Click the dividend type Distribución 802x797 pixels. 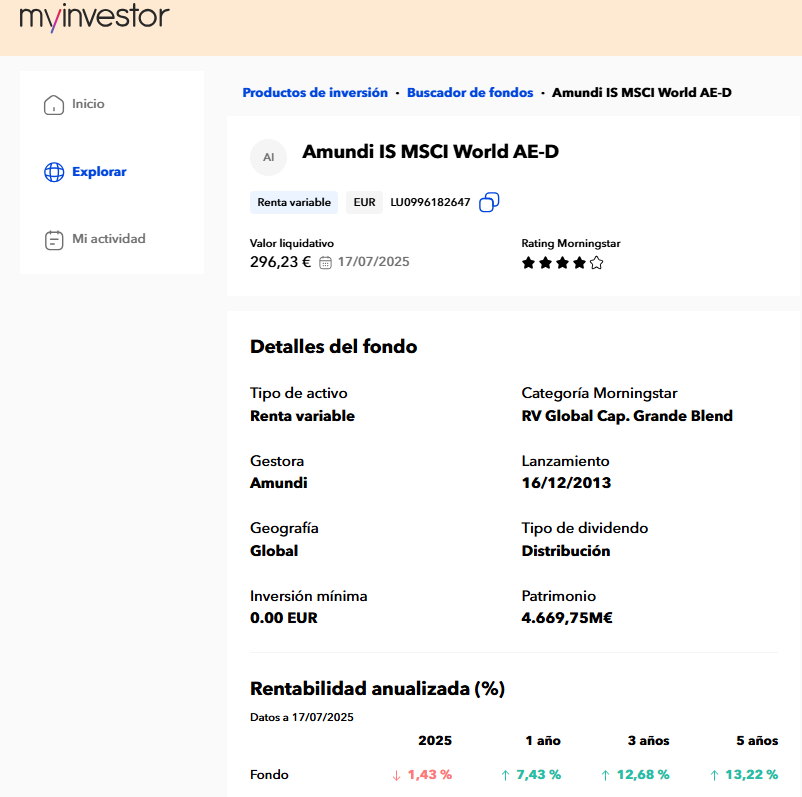pyautogui.click(x=566, y=551)
